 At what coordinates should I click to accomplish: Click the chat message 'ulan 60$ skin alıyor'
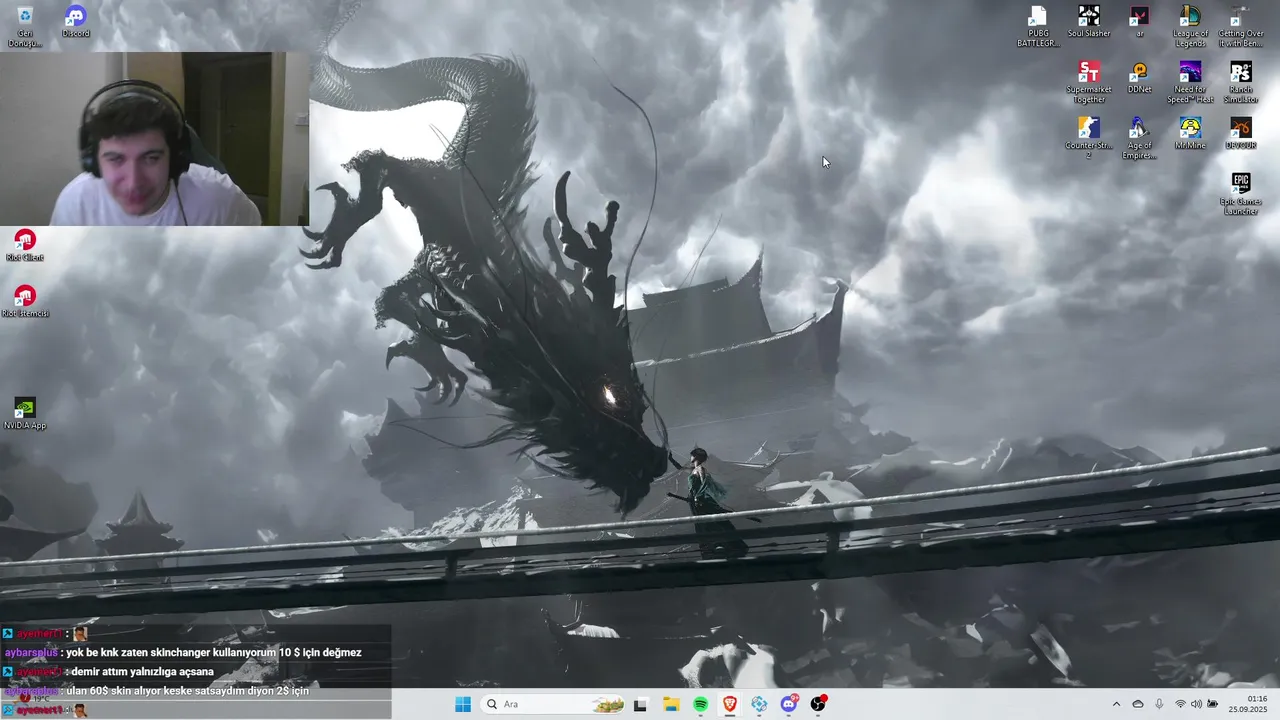point(187,691)
